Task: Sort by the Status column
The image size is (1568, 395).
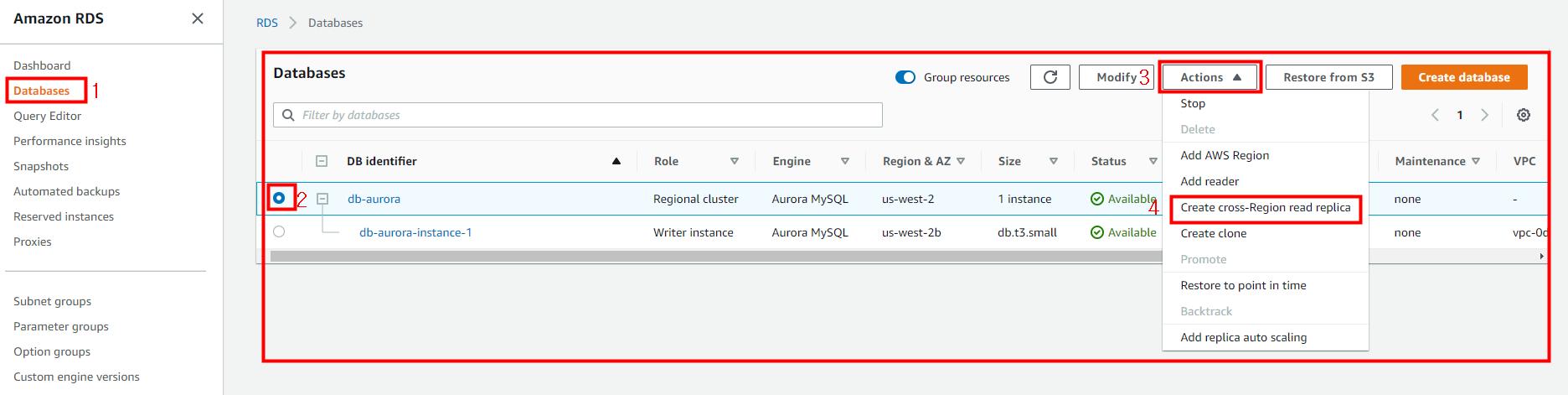Action: point(1153,161)
